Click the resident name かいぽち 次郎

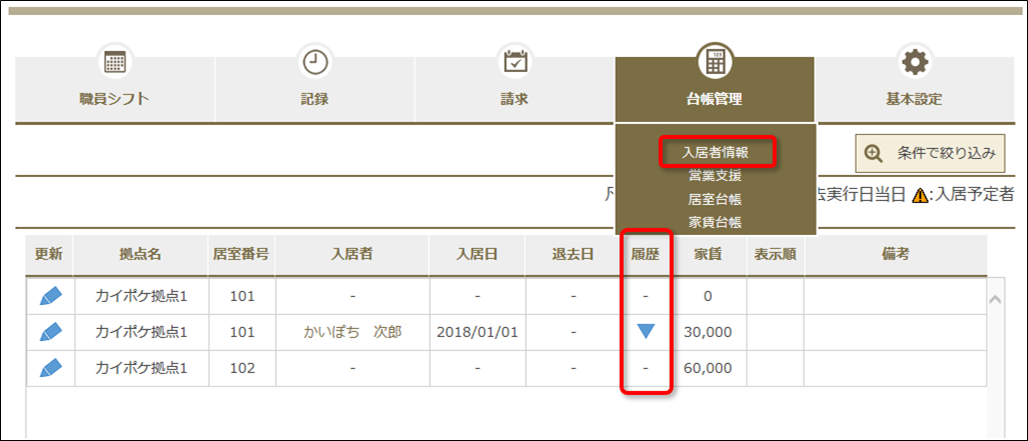point(352,332)
